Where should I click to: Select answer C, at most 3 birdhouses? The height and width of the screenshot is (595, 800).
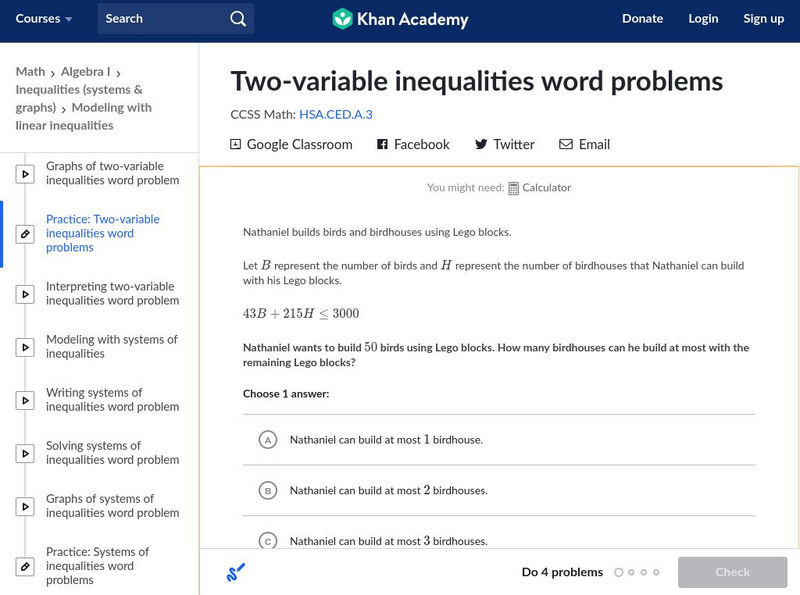click(267, 541)
